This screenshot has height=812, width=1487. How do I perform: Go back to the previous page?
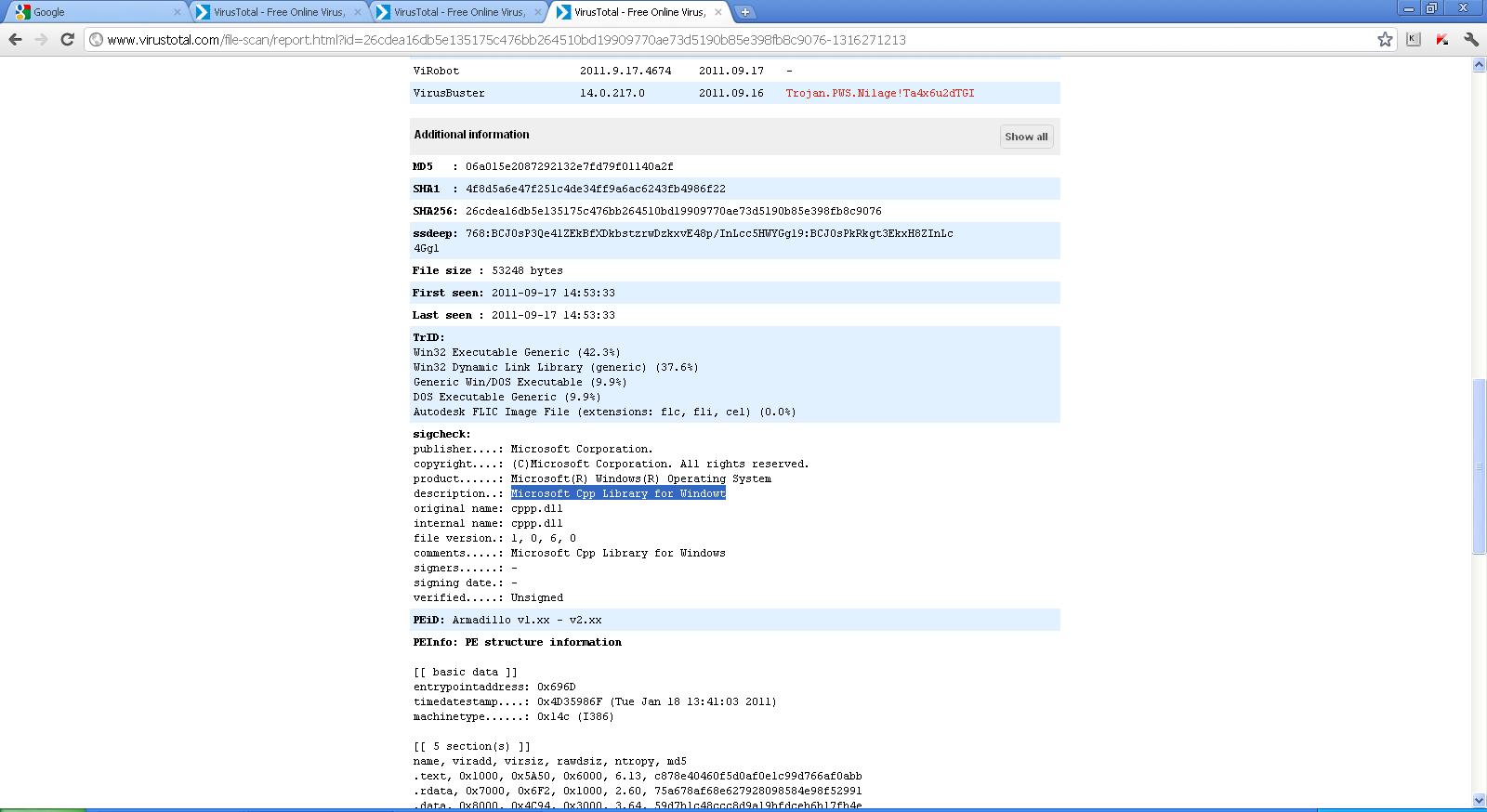[15, 39]
